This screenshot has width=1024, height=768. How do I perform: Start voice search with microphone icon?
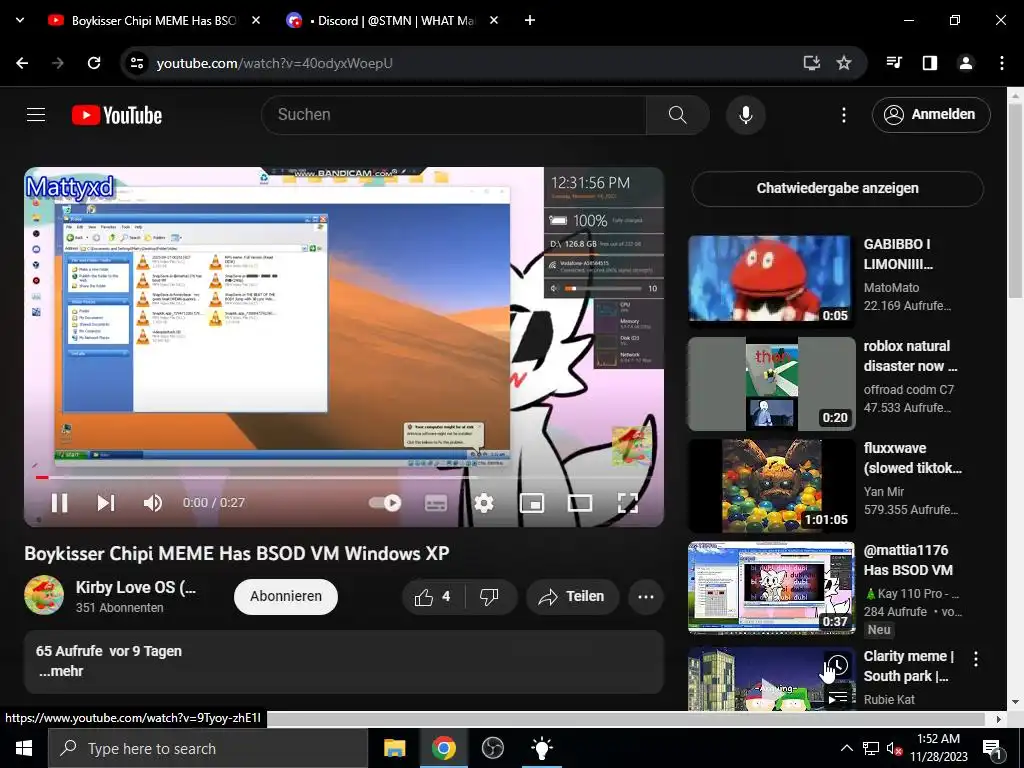pyautogui.click(x=745, y=115)
